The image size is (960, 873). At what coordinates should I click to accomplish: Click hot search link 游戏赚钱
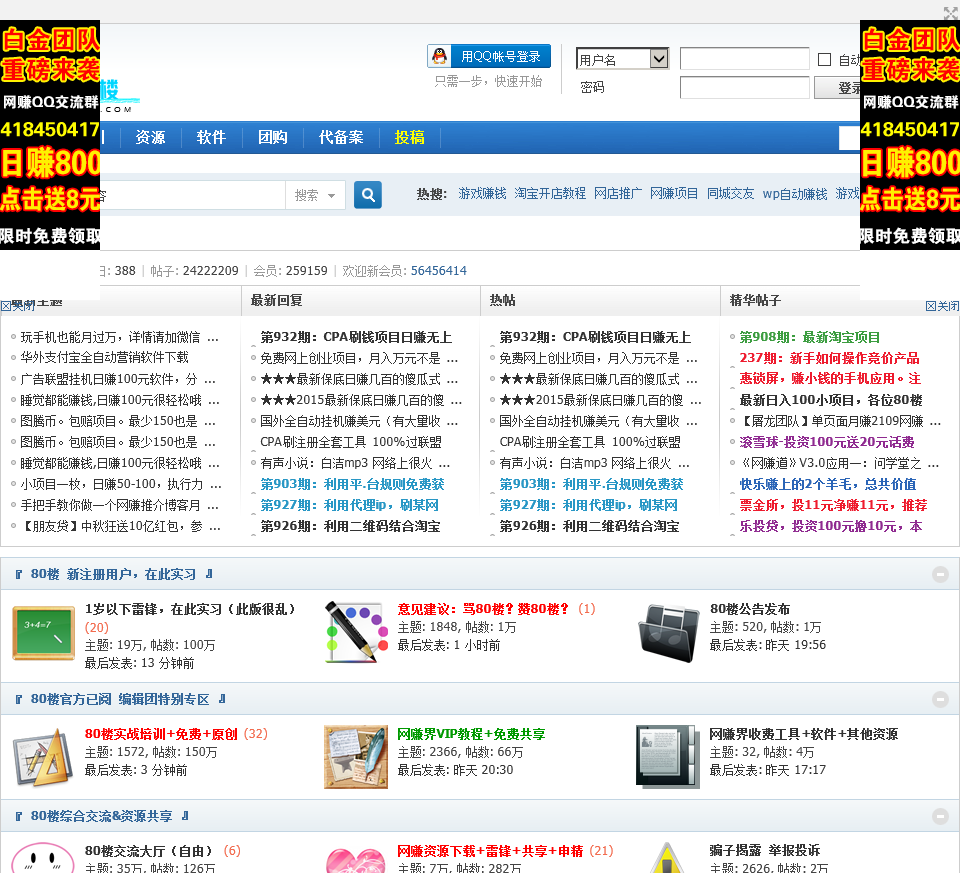coord(482,194)
